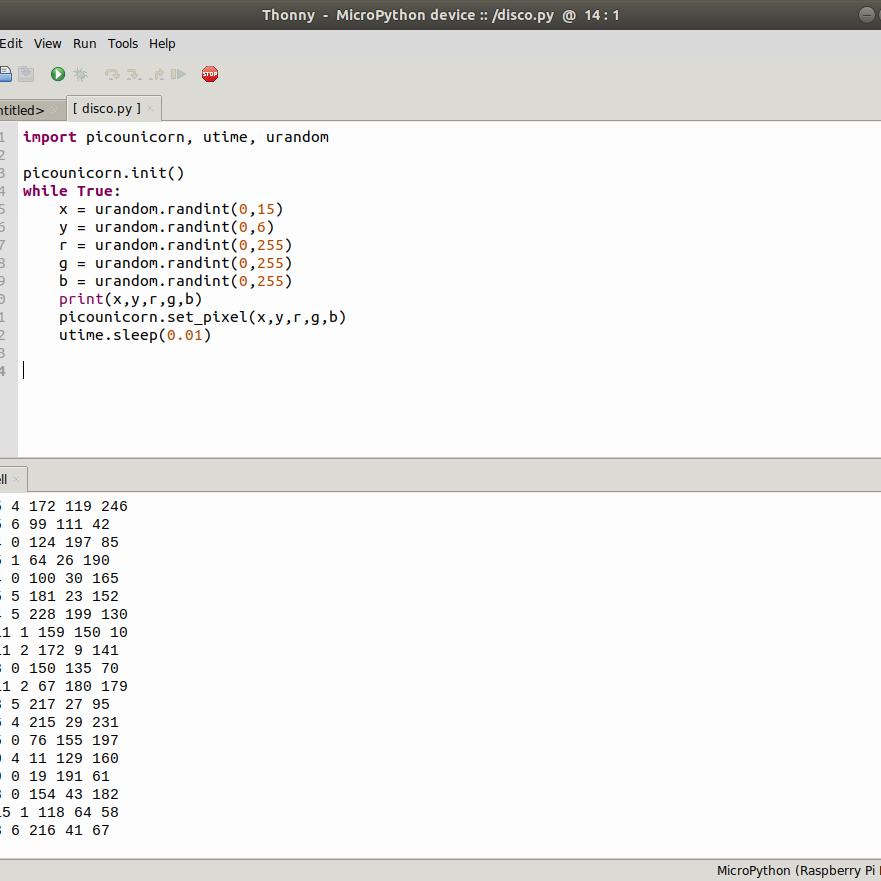Click the Thonny window title bar text
The height and width of the screenshot is (881, 881).
click(x=440, y=15)
